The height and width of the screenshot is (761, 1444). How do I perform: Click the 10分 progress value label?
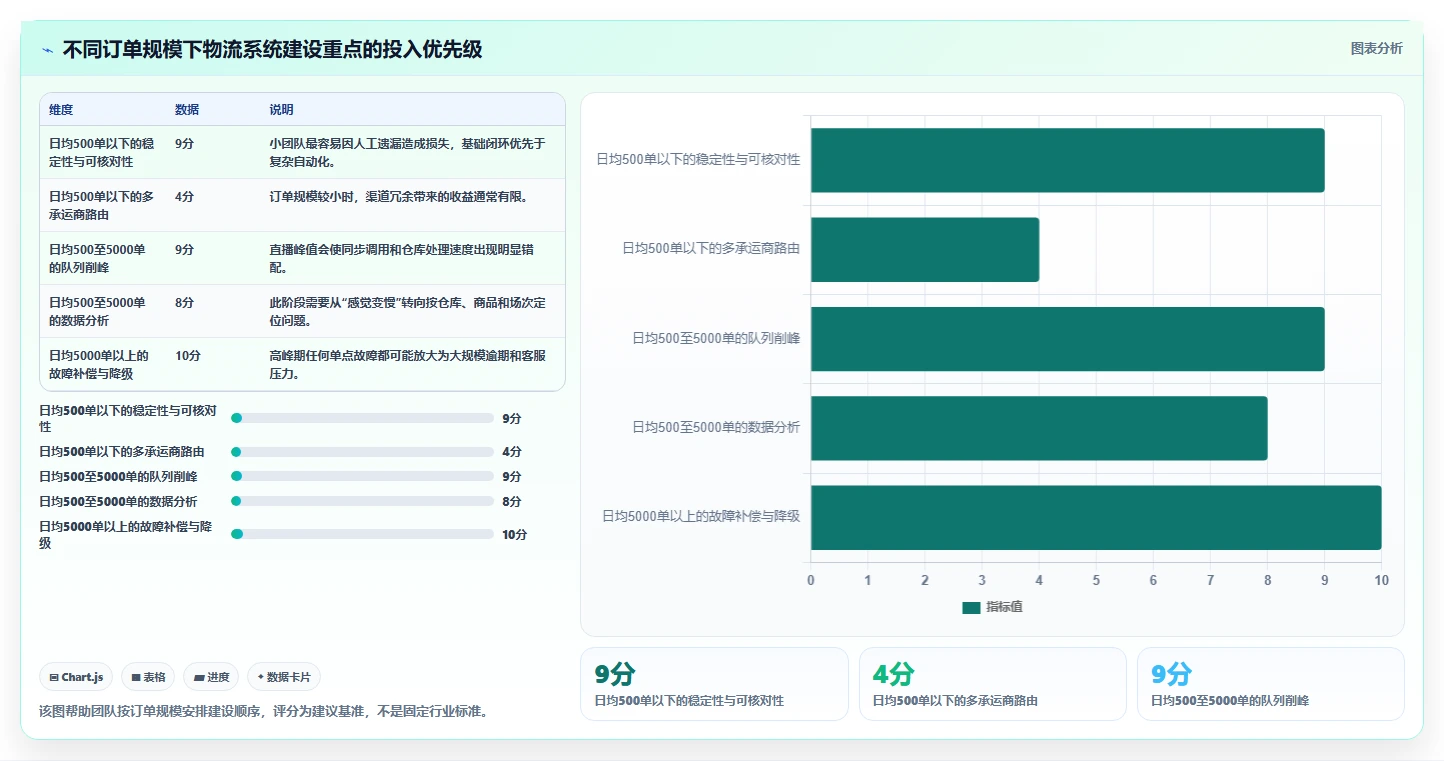(514, 534)
